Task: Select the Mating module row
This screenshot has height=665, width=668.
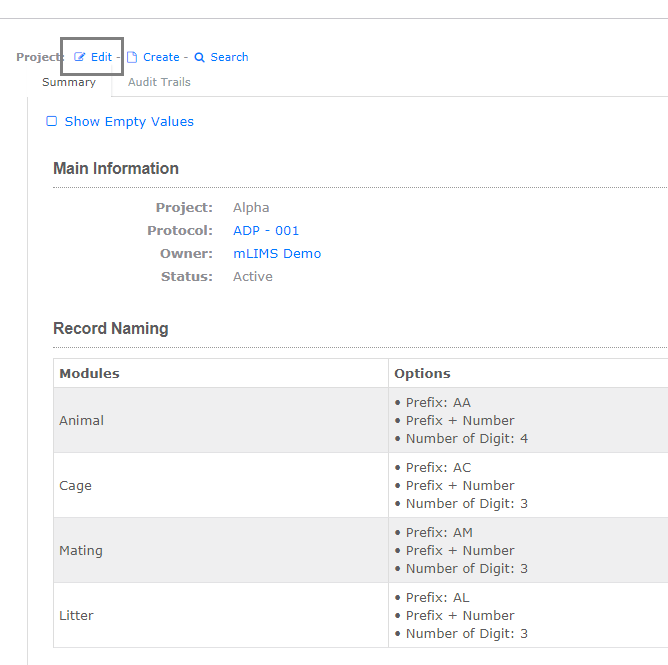Action: (360, 550)
